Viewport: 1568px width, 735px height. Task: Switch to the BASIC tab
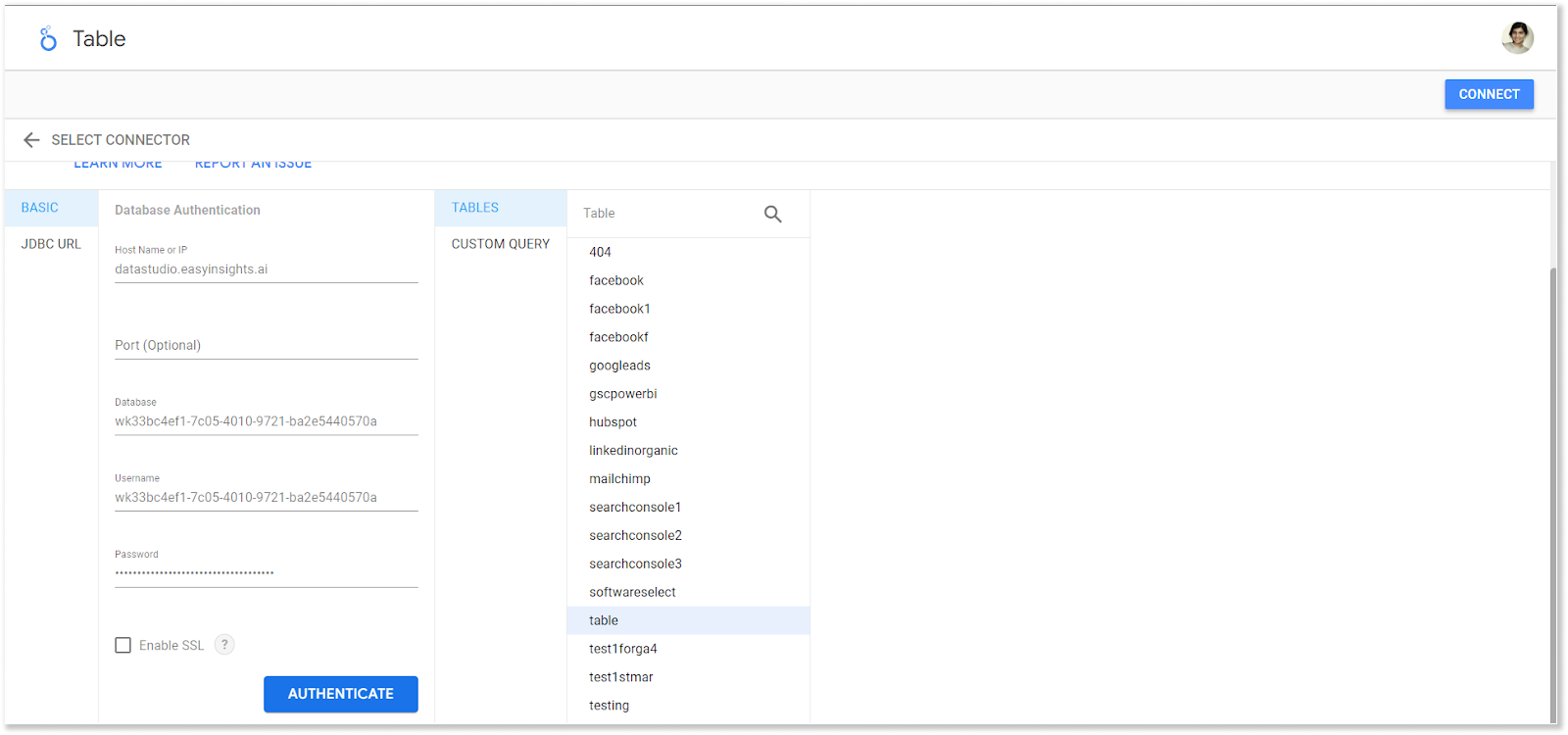pyautogui.click(x=51, y=208)
